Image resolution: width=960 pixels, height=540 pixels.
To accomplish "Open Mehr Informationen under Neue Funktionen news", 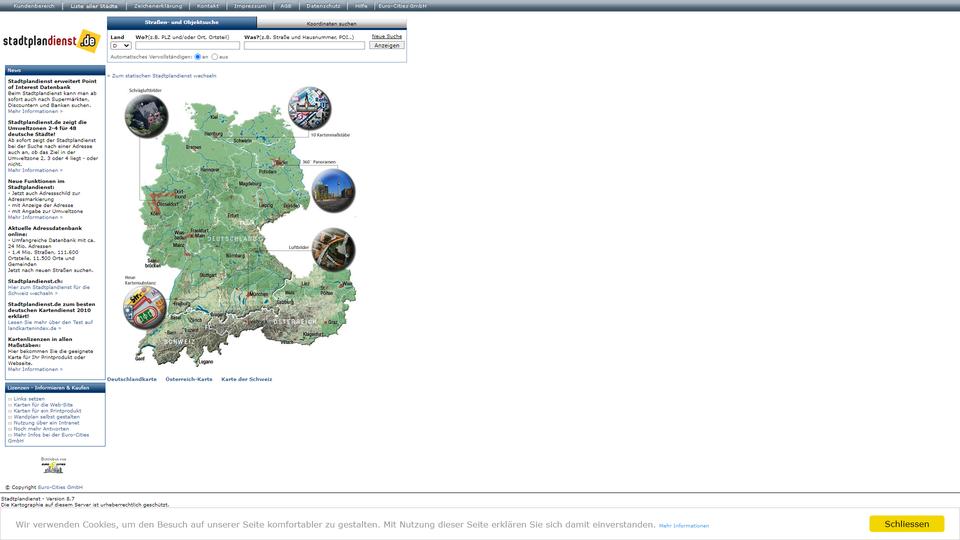I will (x=35, y=217).
